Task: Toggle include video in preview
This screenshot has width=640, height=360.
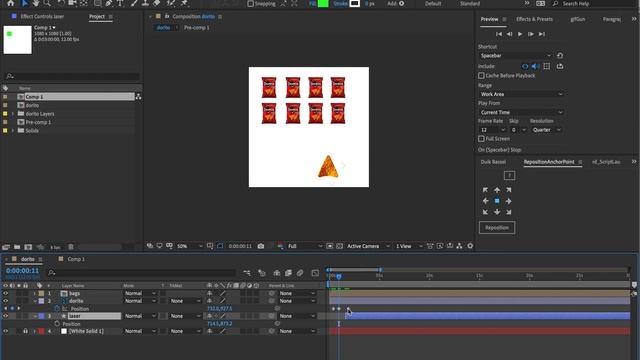Action: 525,66
